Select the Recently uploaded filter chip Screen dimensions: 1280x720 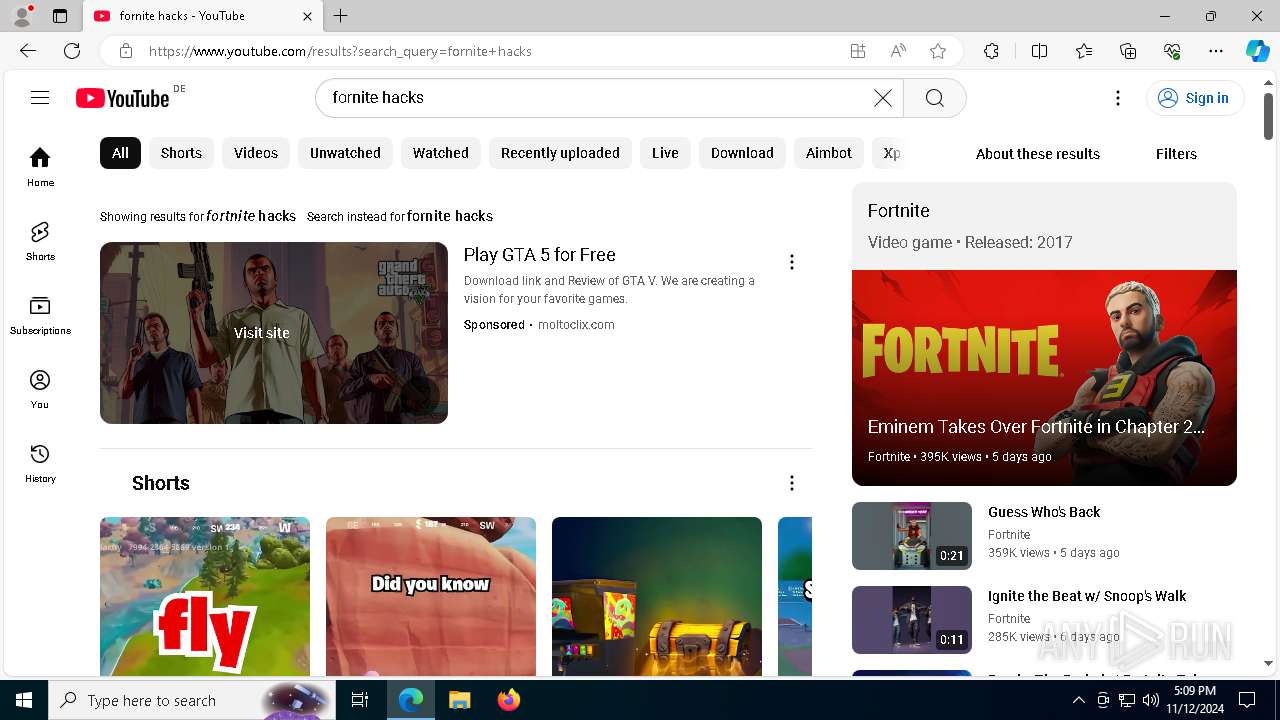560,153
